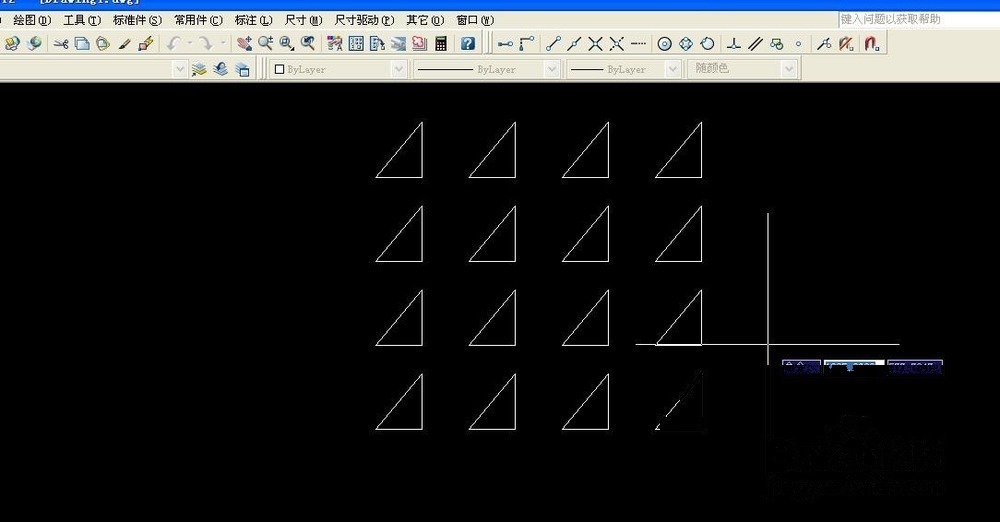Toggle the Snap to None icon
This screenshot has height=522, width=1000.
pos(846,44)
